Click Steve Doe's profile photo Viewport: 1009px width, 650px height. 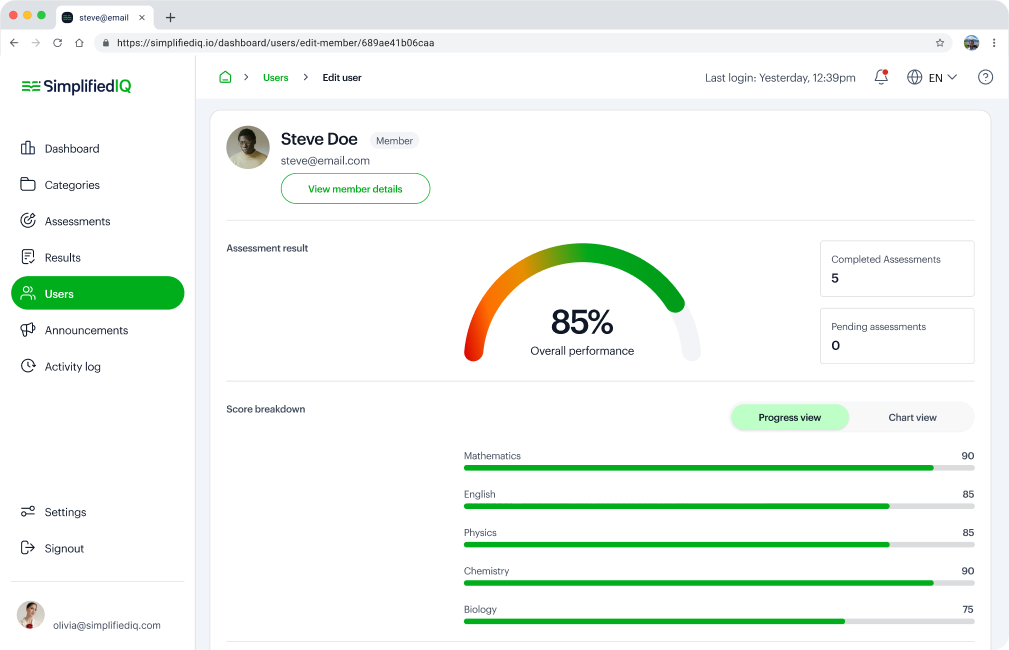click(x=248, y=147)
